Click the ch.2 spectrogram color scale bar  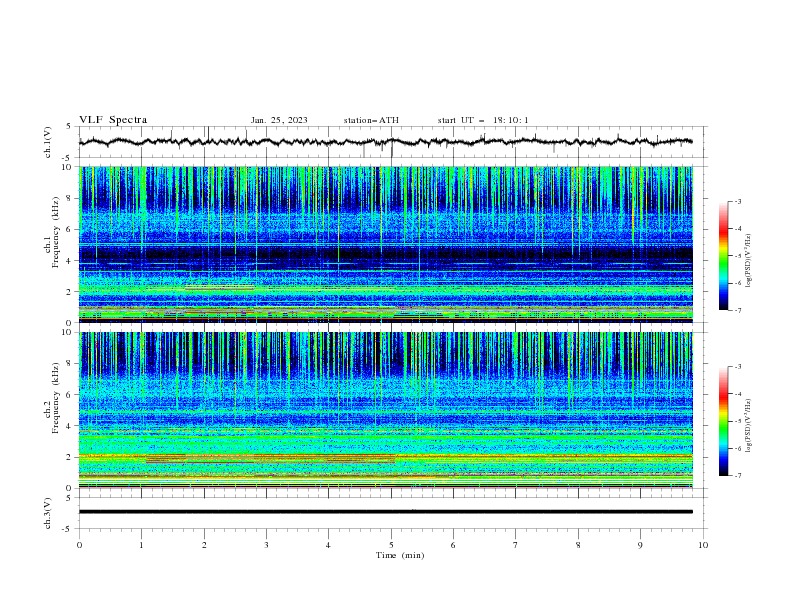tap(723, 421)
